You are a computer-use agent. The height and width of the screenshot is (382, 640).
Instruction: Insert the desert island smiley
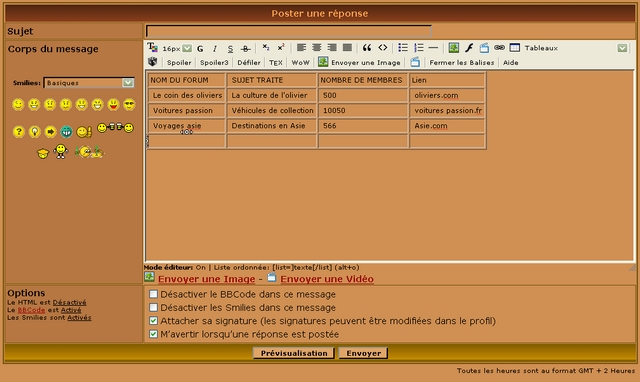(x=89, y=152)
